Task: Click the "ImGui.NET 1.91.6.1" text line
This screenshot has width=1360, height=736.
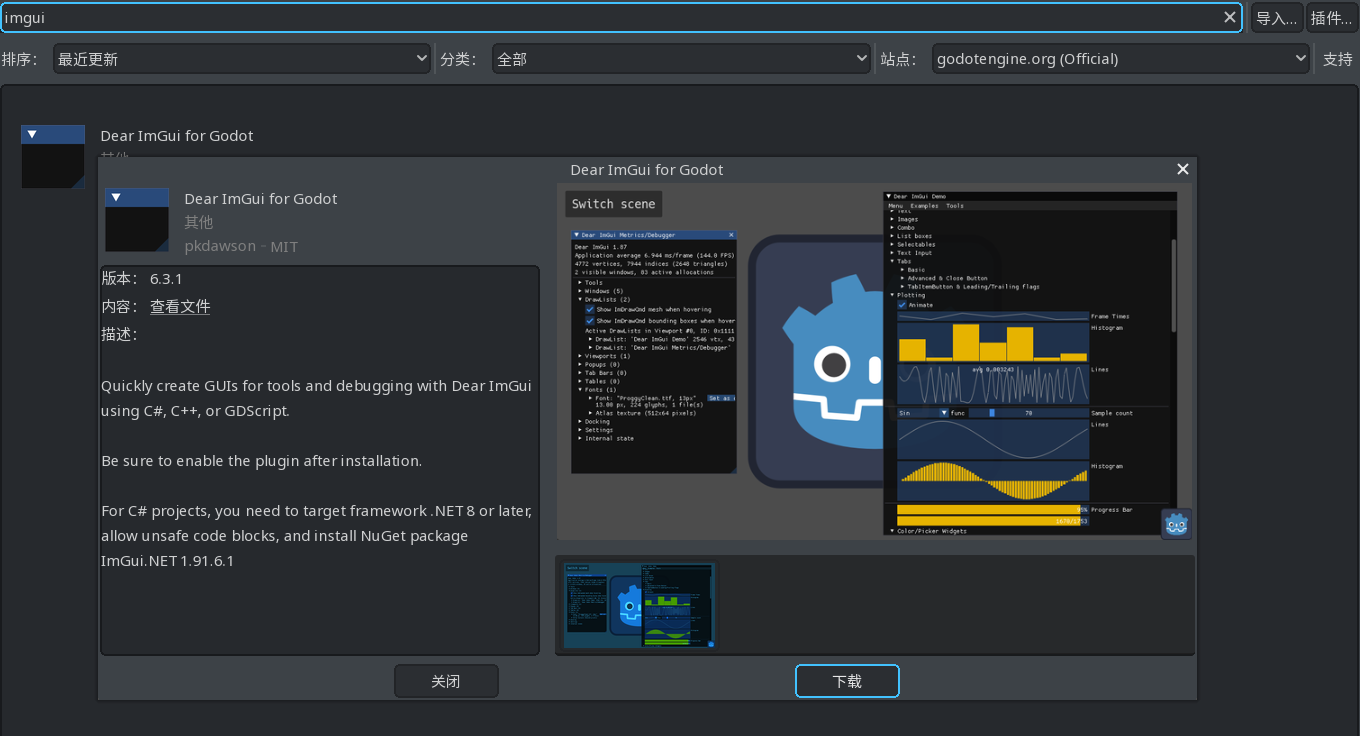Action: tap(167, 561)
